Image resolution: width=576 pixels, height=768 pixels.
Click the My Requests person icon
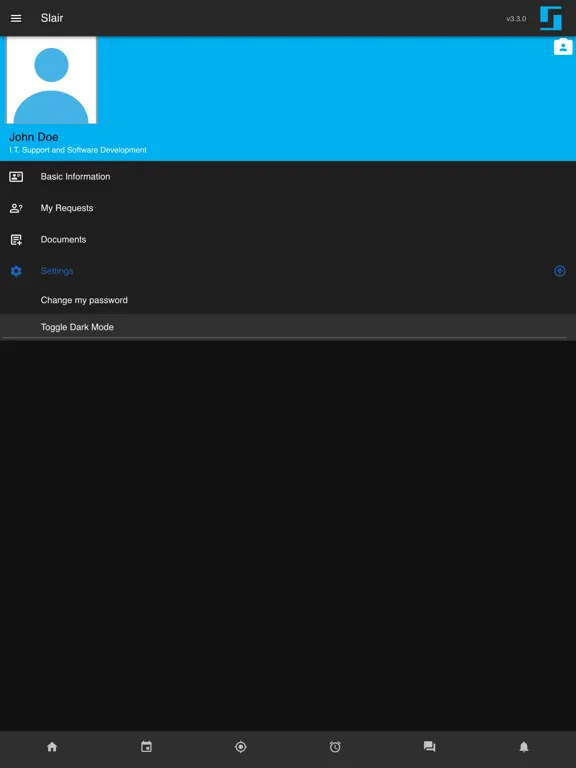pos(16,208)
